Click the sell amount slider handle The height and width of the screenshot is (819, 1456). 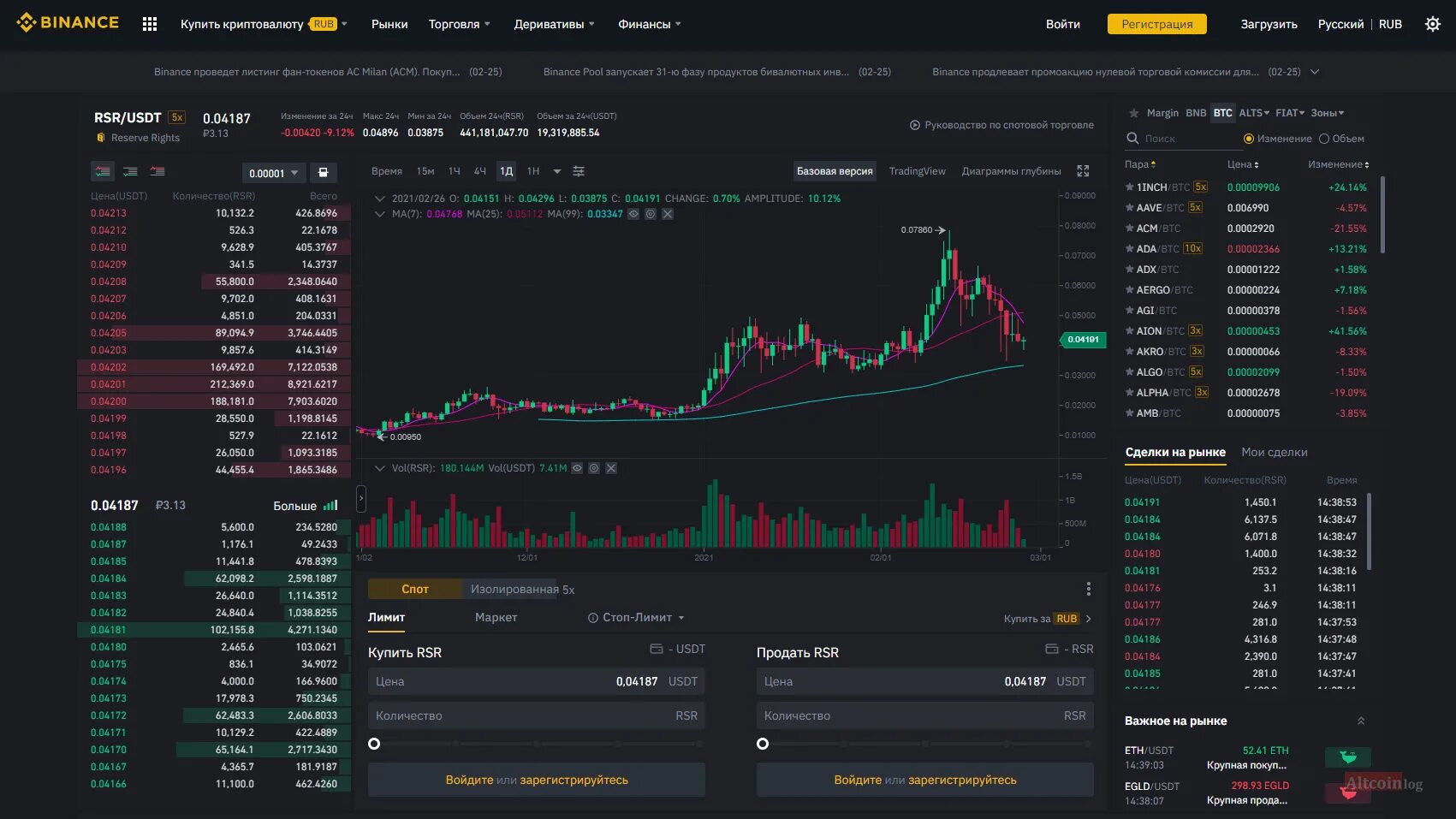pos(763,744)
